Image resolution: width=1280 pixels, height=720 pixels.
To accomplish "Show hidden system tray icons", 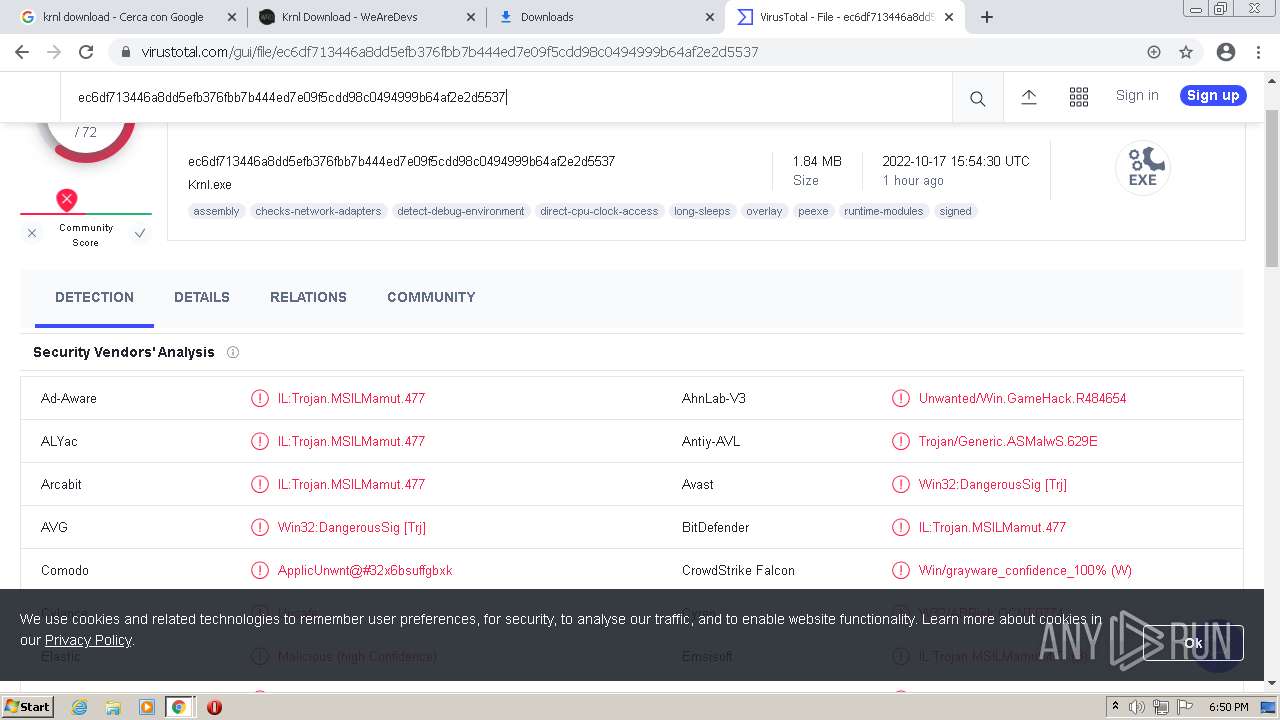I will [x=1115, y=707].
